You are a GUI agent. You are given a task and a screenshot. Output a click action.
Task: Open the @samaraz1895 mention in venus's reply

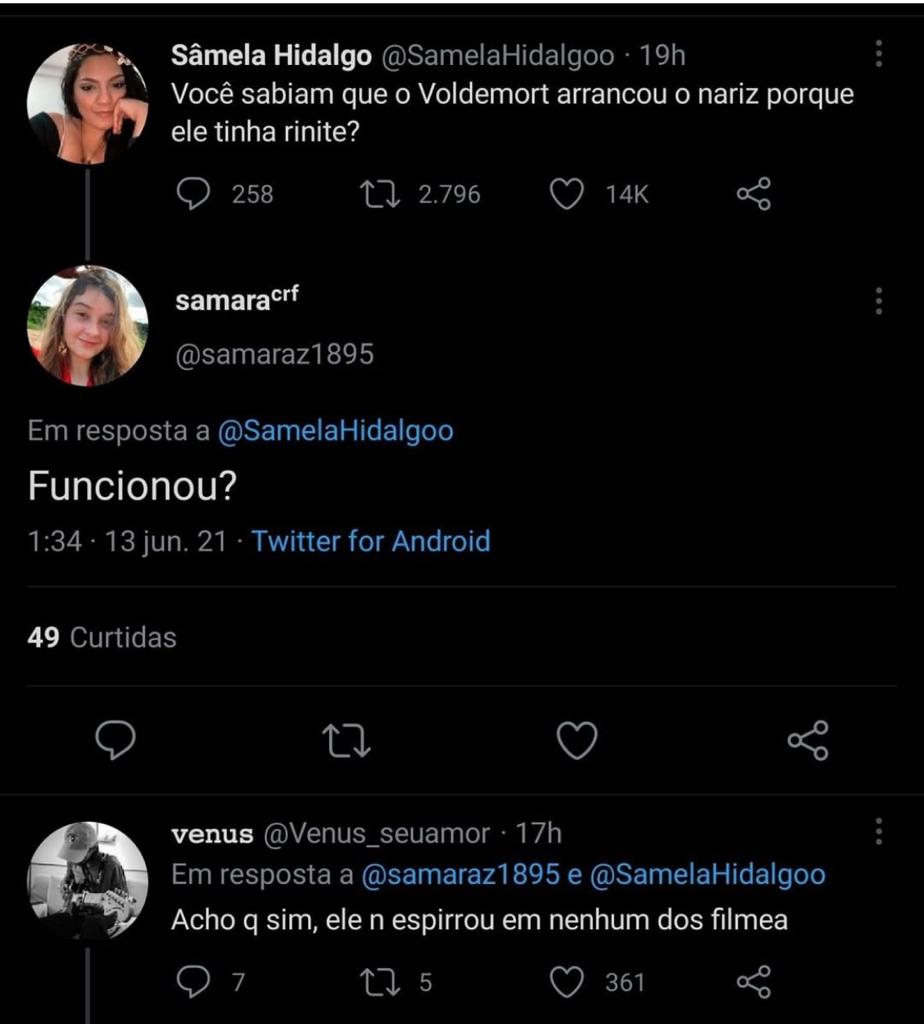(x=459, y=875)
